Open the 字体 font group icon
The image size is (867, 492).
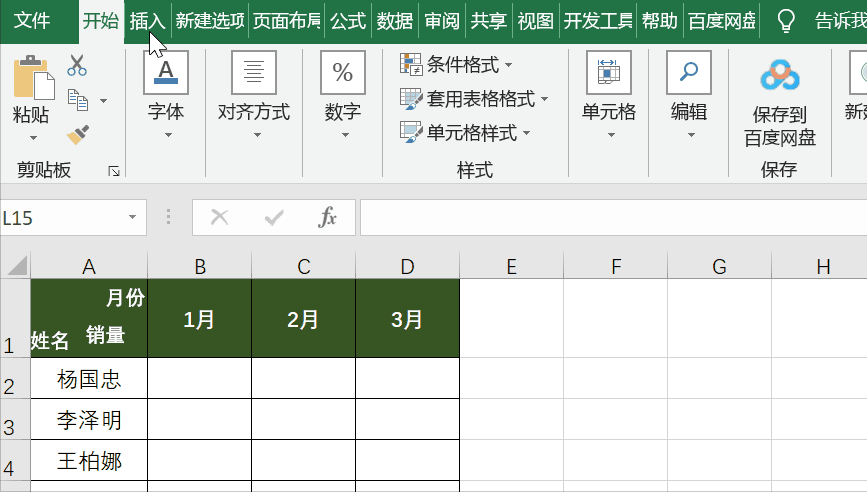click(x=166, y=72)
